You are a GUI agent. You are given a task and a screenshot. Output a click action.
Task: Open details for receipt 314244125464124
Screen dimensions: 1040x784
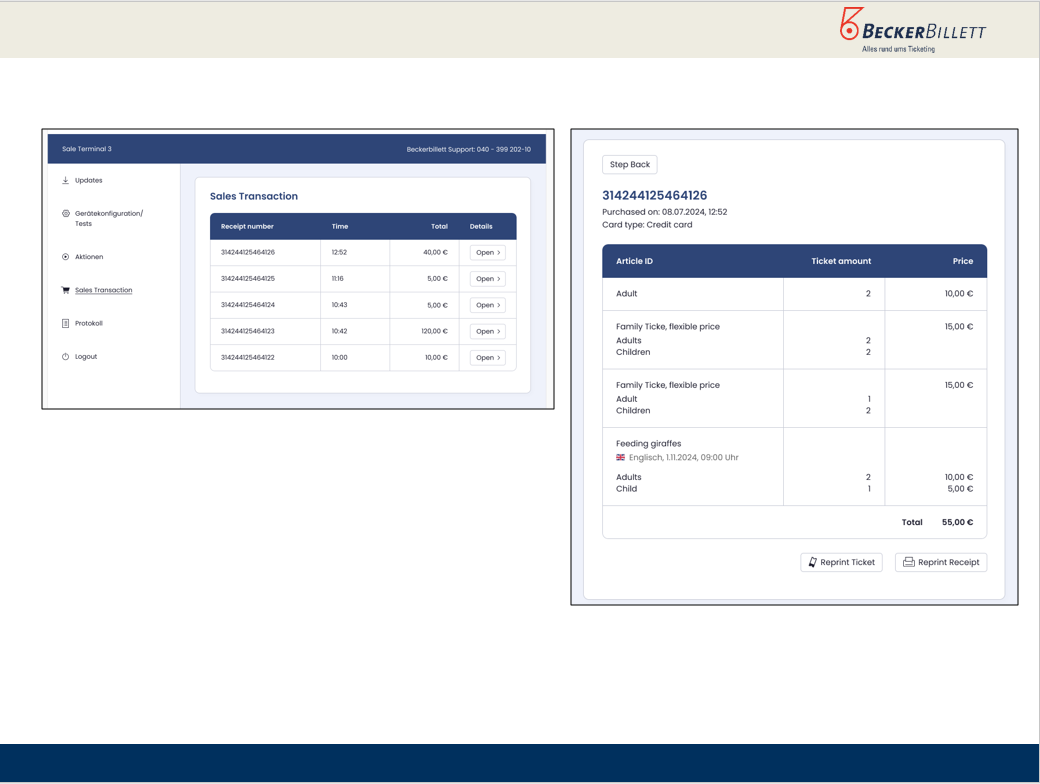[487, 305]
